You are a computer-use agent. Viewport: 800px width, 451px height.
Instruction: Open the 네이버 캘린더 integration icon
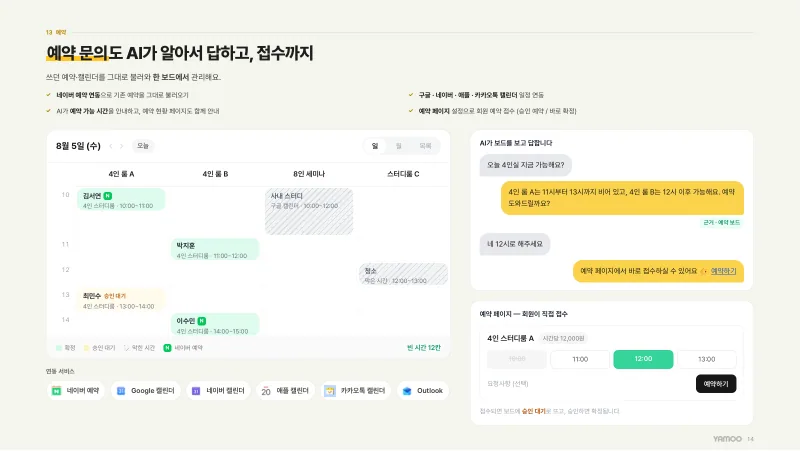tap(196, 391)
